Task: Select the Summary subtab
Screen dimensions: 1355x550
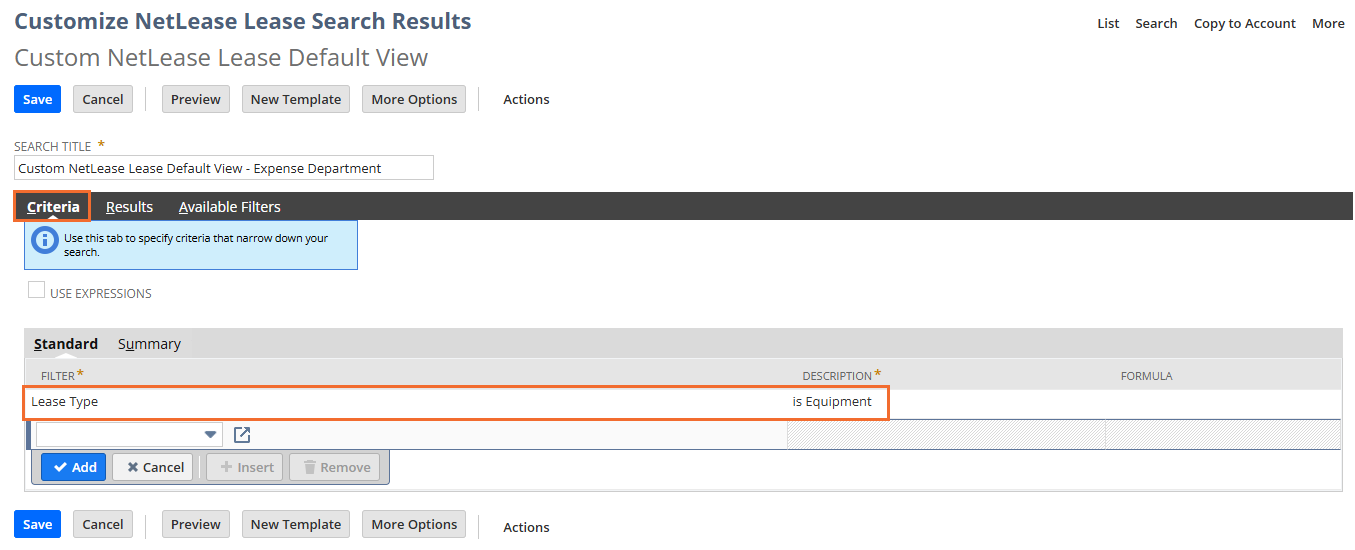Action: [x=149, y=344]
